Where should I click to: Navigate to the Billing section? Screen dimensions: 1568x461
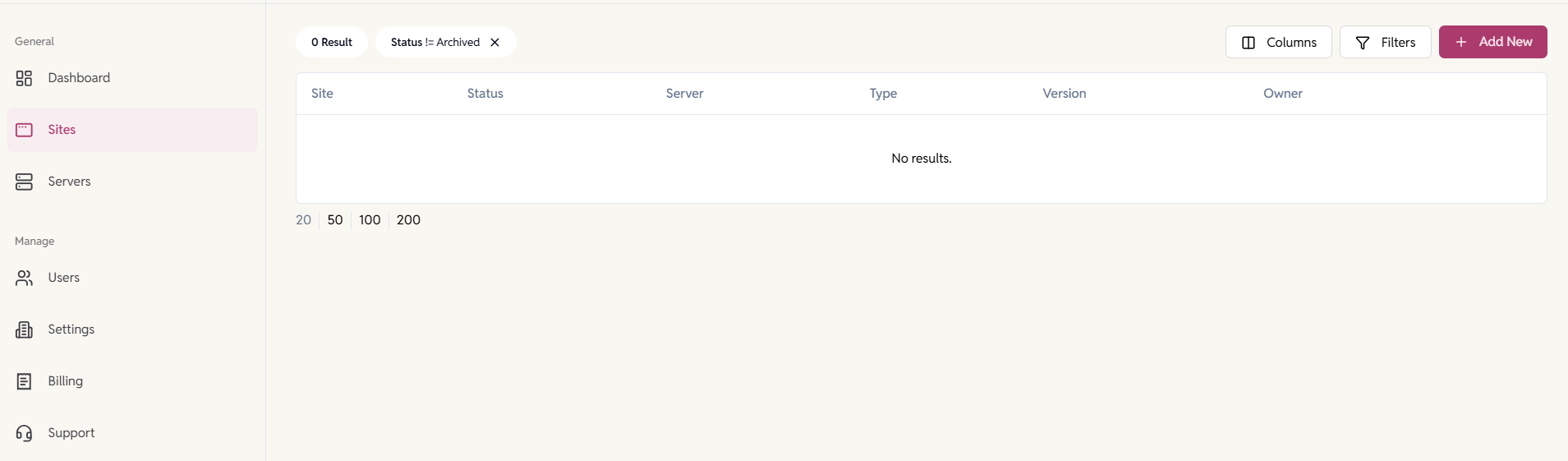point(65,381)
